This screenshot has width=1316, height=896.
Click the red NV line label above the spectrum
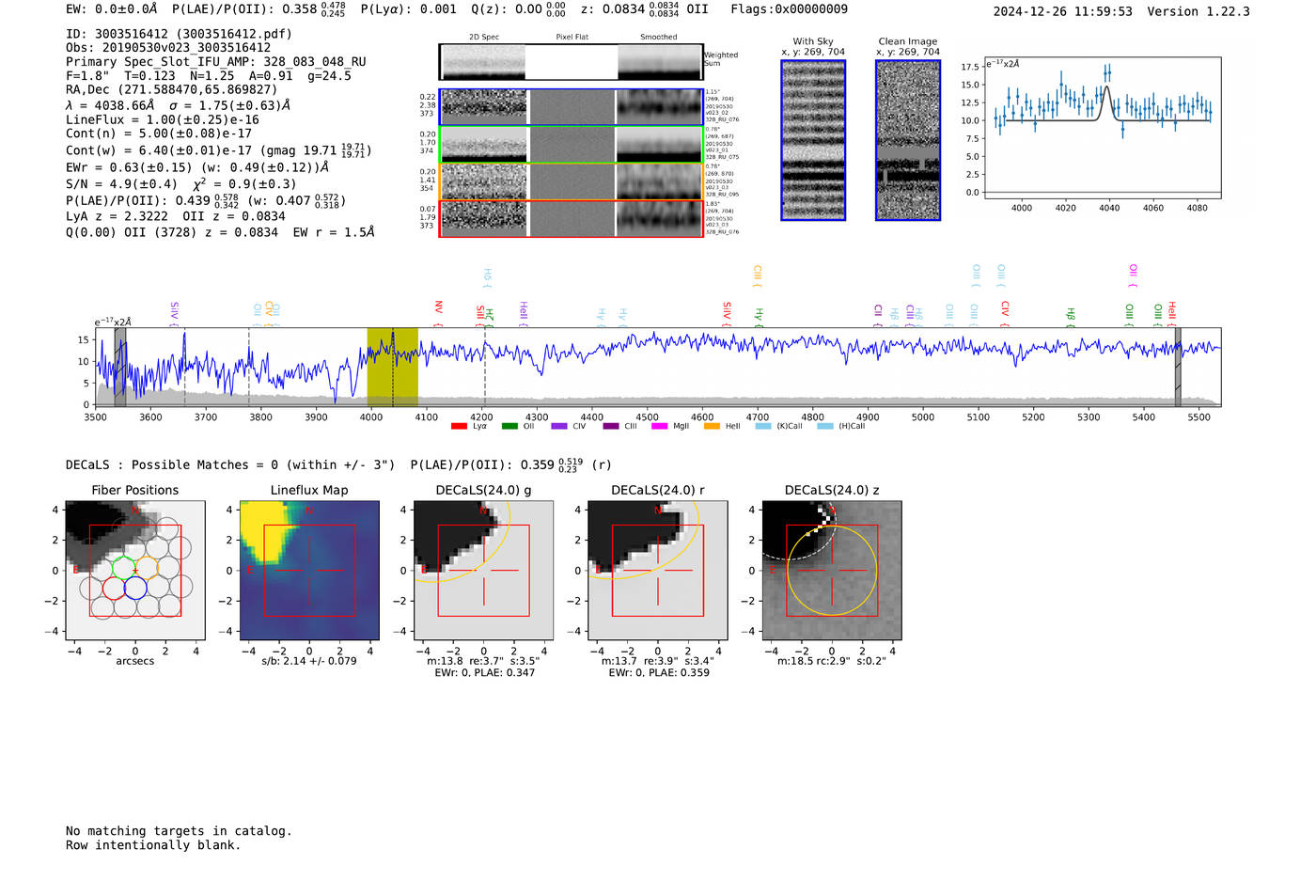coord(438,312)
